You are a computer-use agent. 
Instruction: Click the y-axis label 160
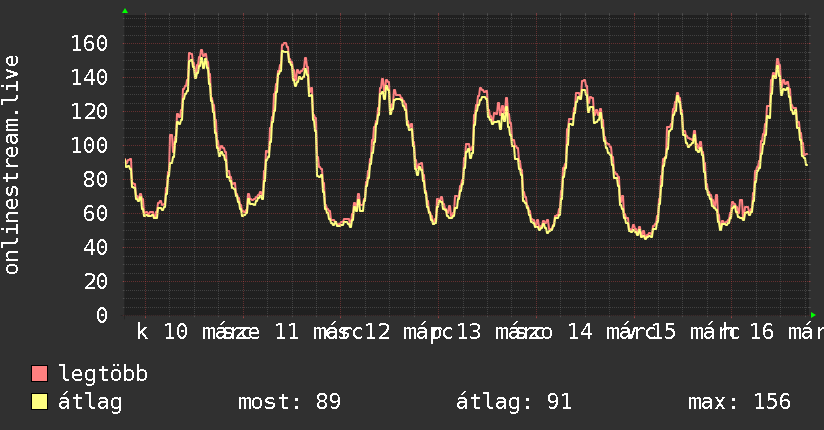(89, 44)
